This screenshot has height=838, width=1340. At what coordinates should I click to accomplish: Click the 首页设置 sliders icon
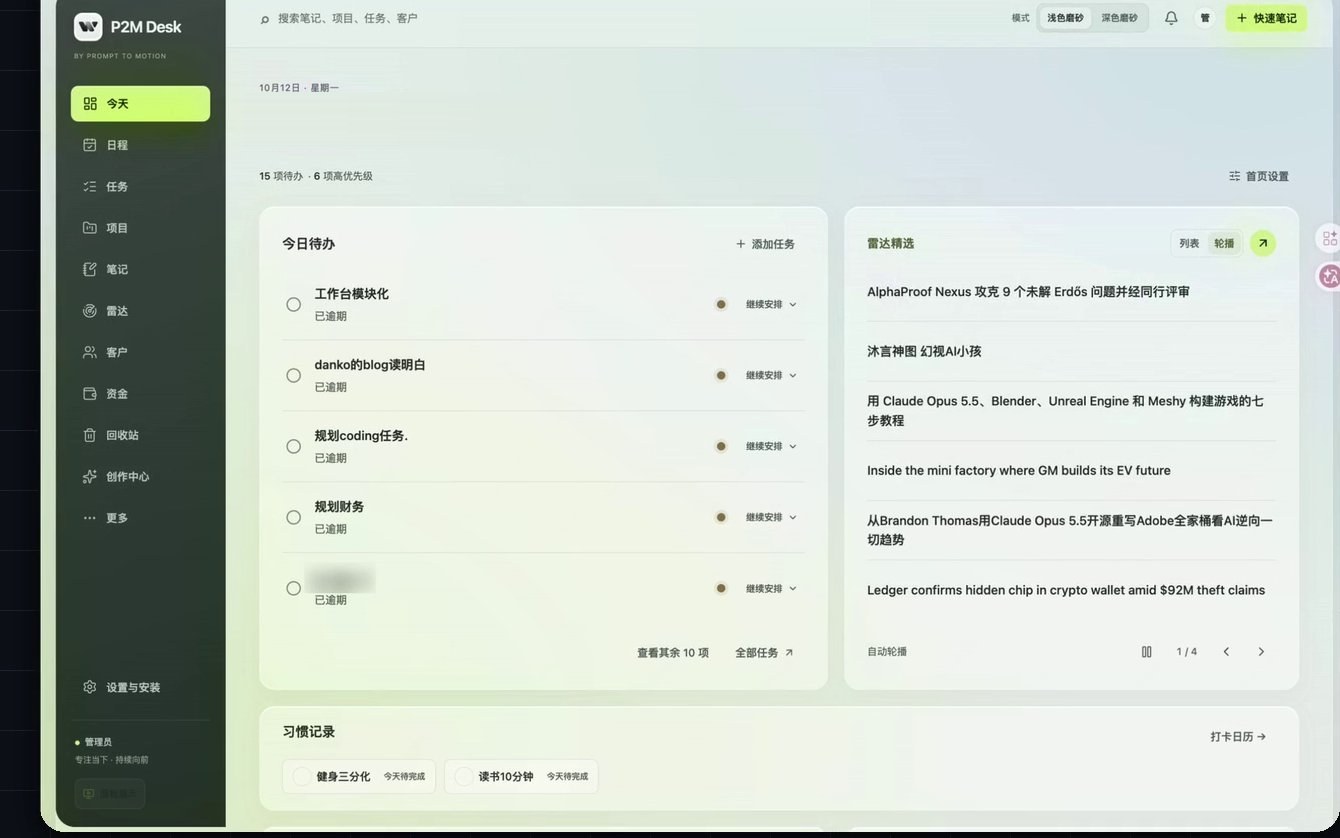(x=1235, y=176)
